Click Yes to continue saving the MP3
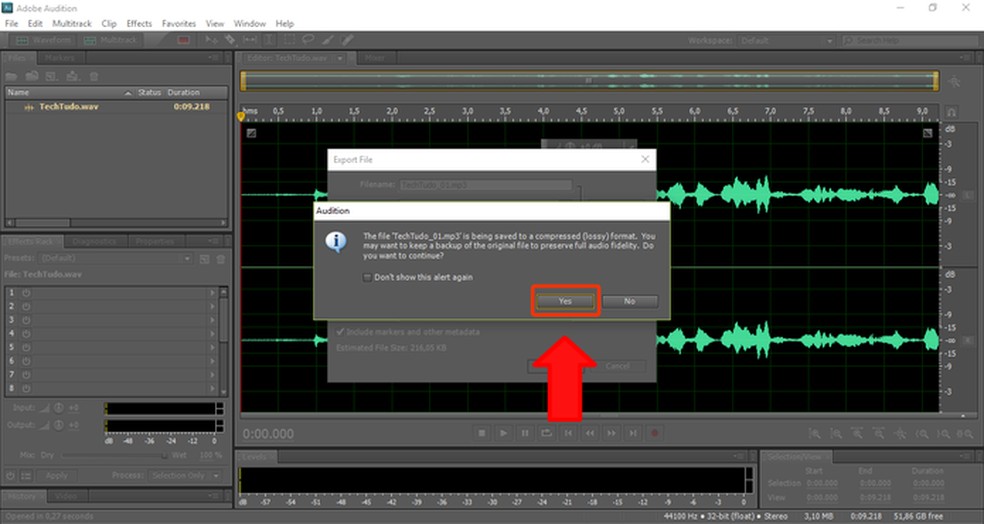 (x=565, y=300)
